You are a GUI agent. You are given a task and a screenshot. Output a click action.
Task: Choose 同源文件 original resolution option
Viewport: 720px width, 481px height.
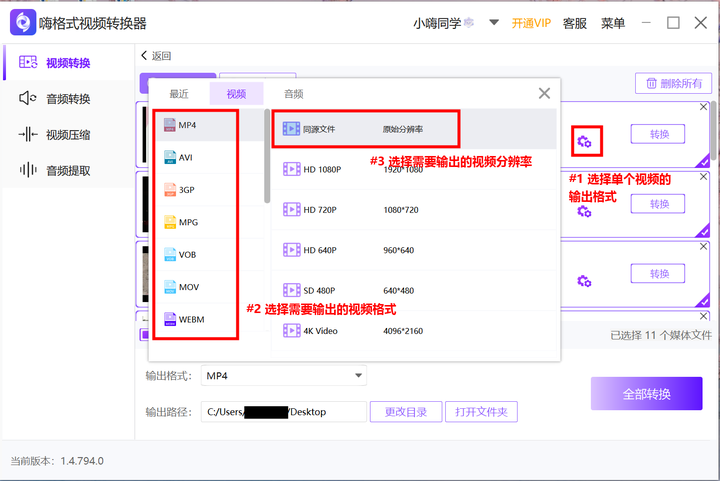(x=413, y=129)
